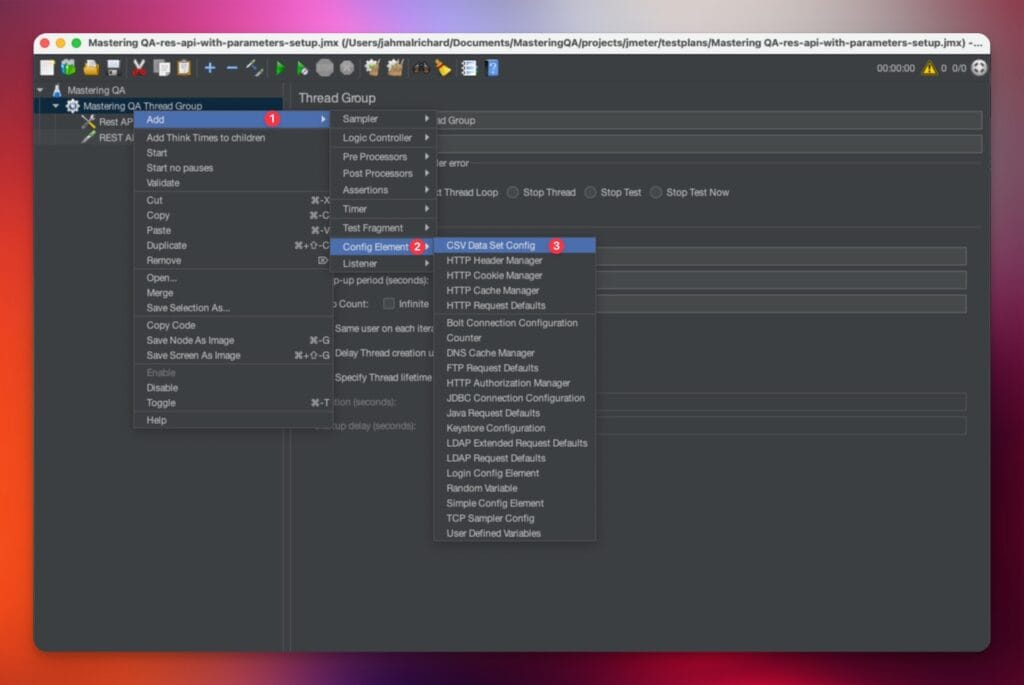Choose Random Variable config element
The height and width of the screenshot is (685, 1024).
(x=515, y=488)
